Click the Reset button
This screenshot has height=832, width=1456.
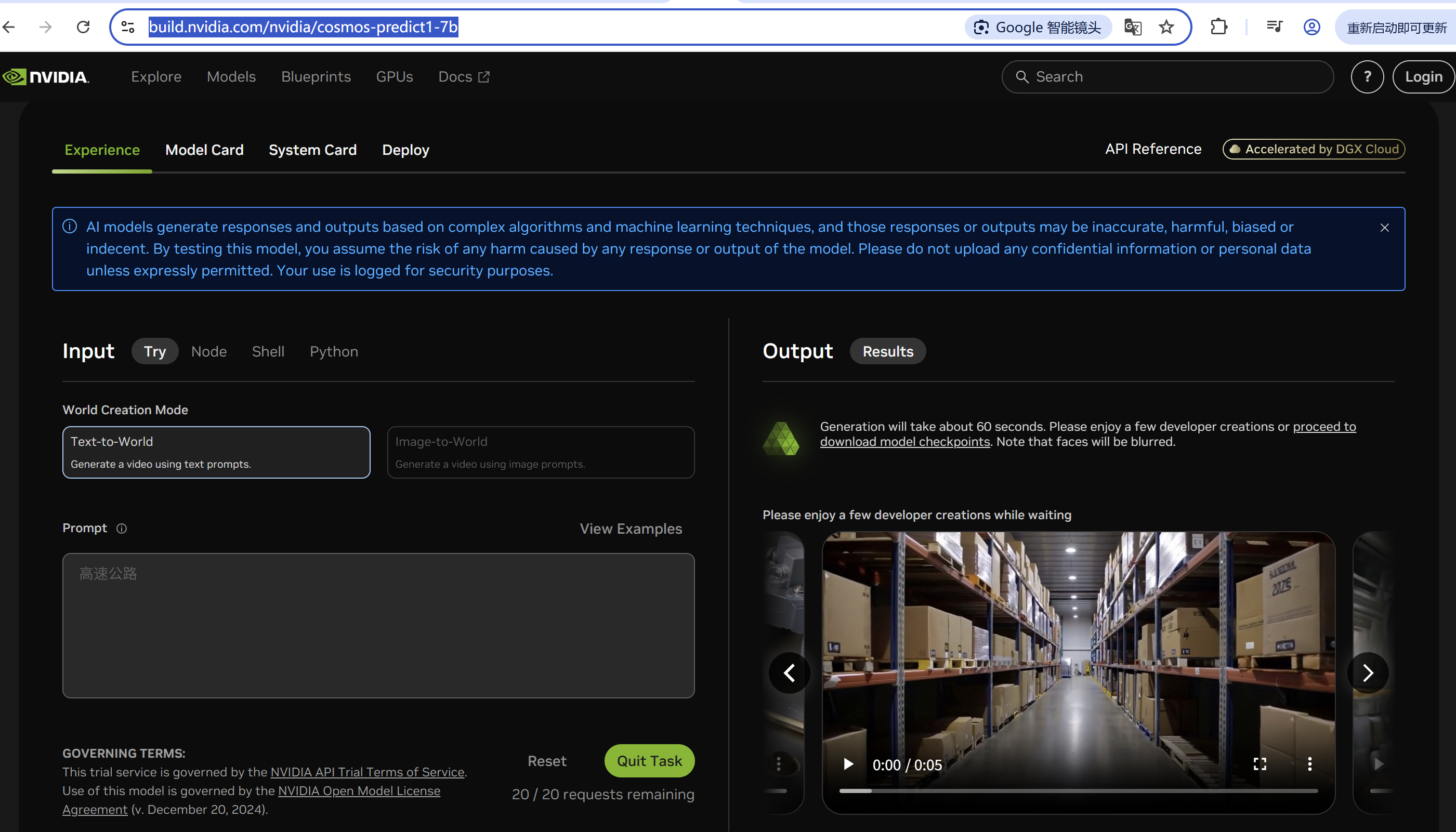pyautogui.click(x=547, y=761)
